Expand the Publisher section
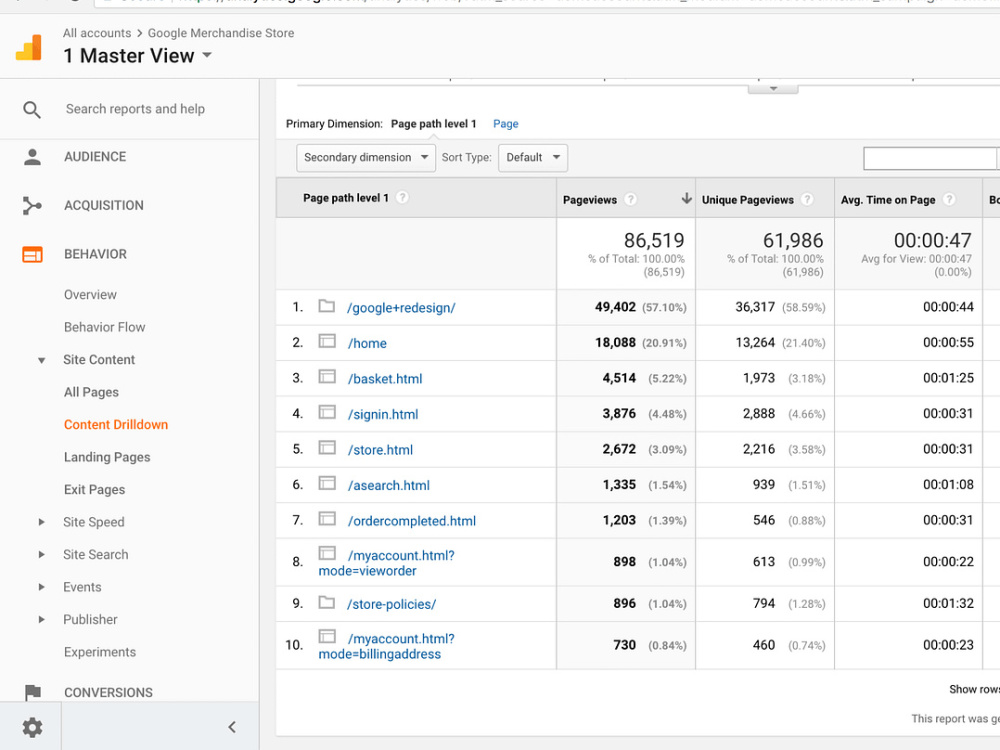The width and height of the screenshot is (1000, 750). pyautogui.click(x=41, y=620)
